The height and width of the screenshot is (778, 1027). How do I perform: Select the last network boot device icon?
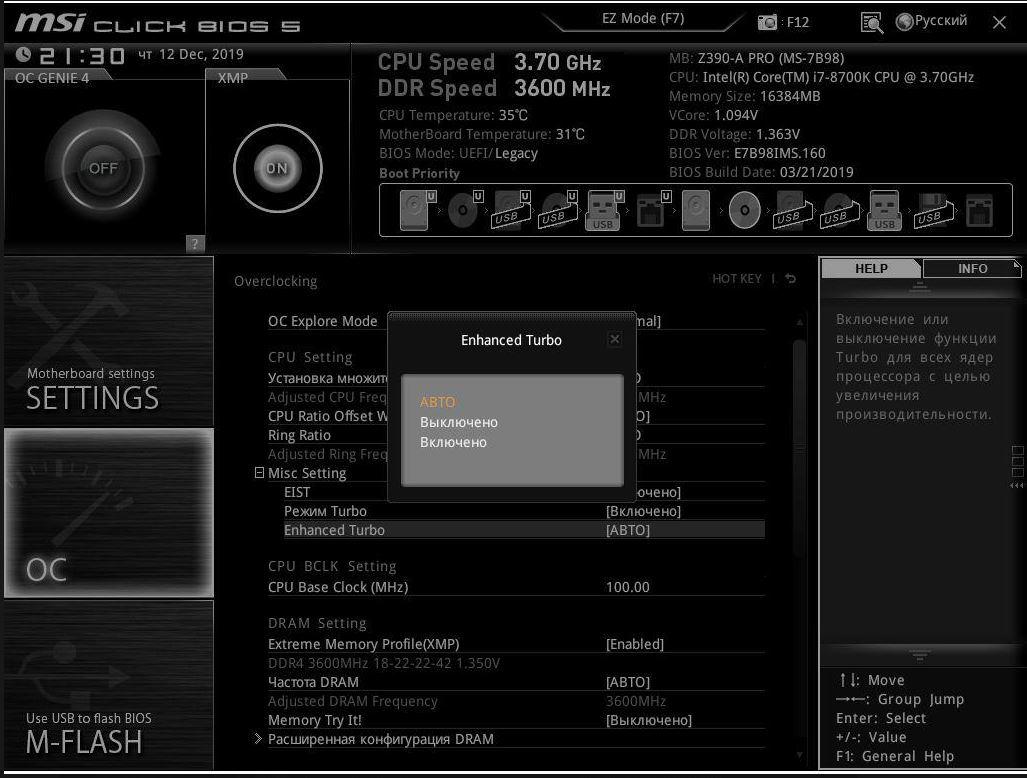979,210
